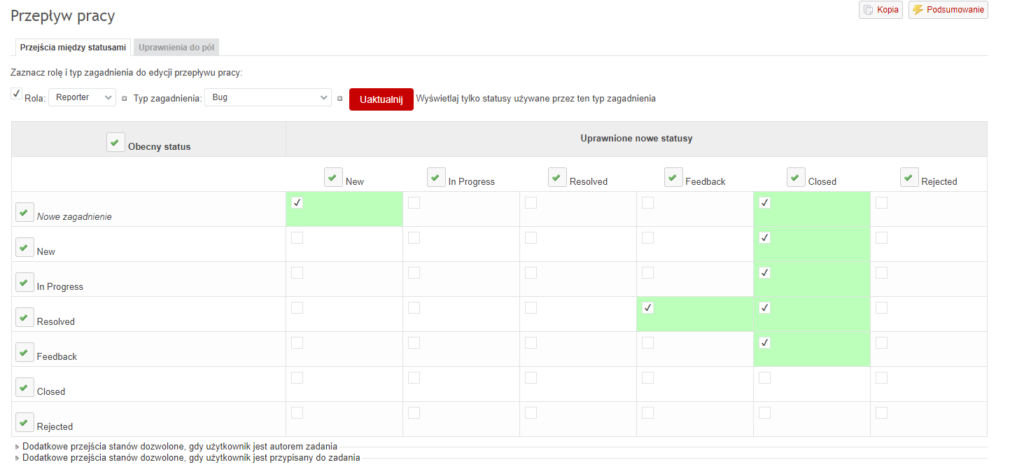
Task: Check Feedback to Resolved transition
Action: 531,342
